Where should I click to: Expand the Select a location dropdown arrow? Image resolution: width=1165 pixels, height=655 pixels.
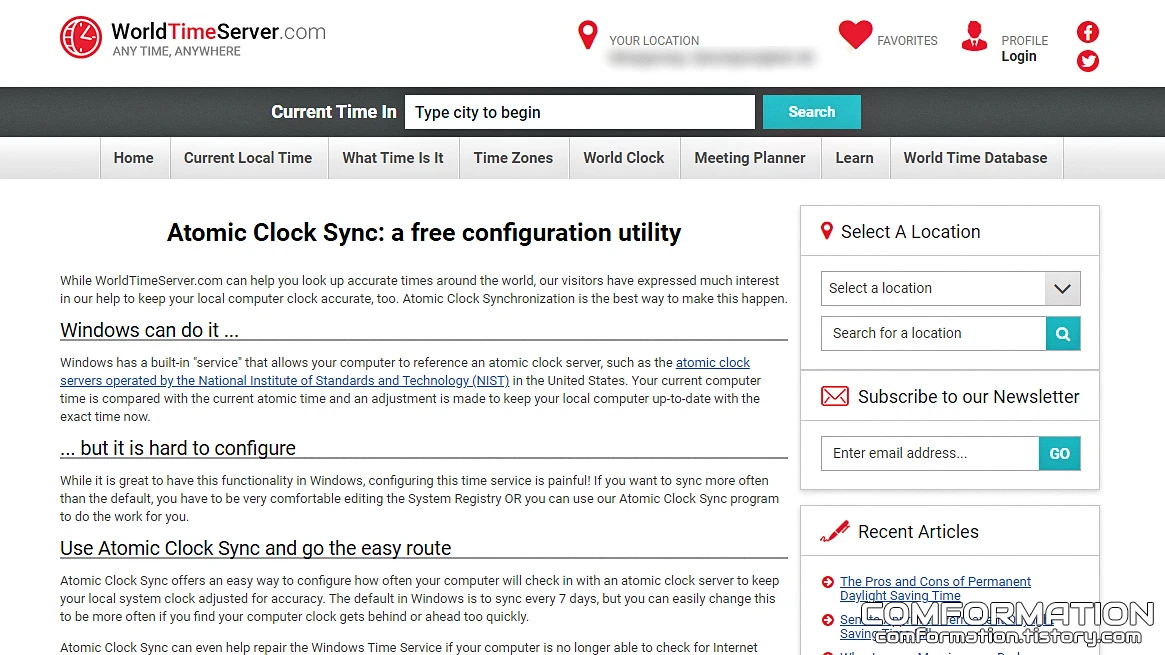click(1062, 288)
